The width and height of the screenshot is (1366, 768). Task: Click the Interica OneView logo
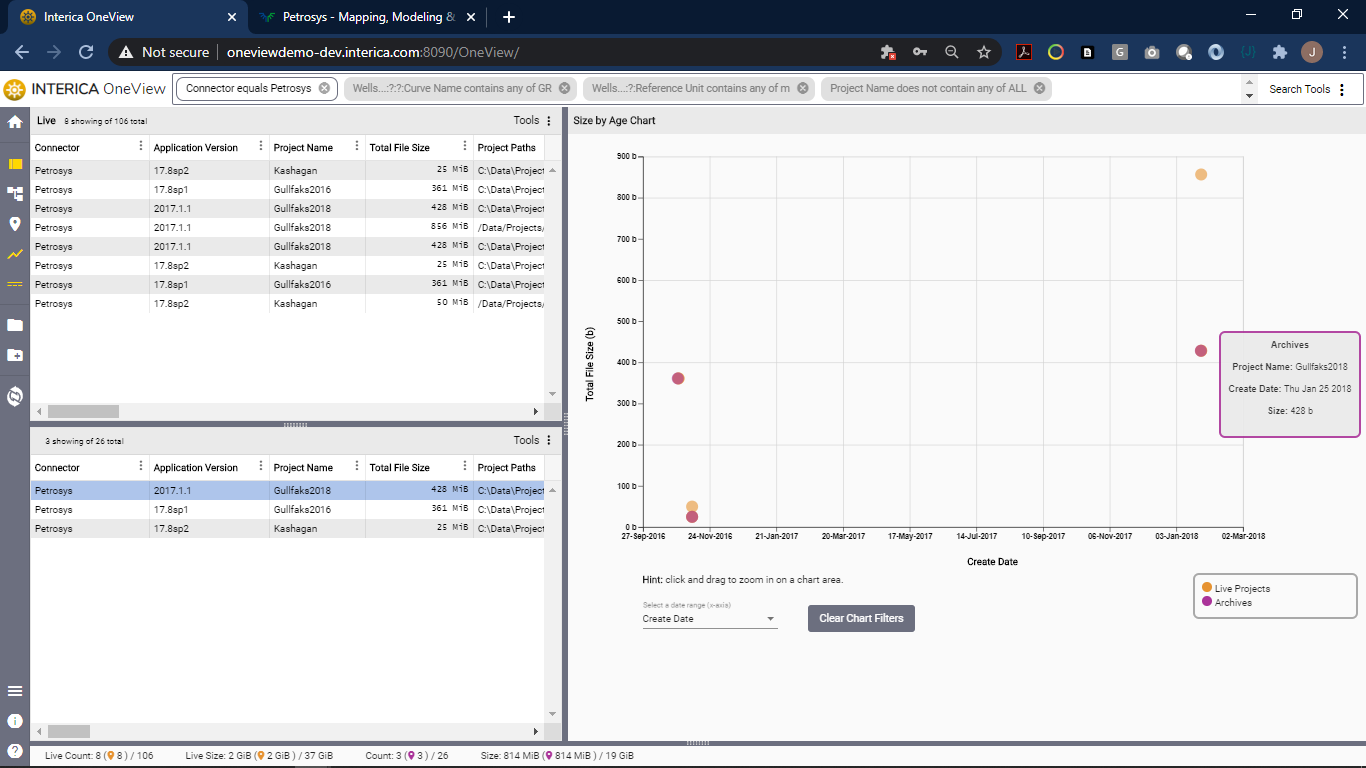85,89
